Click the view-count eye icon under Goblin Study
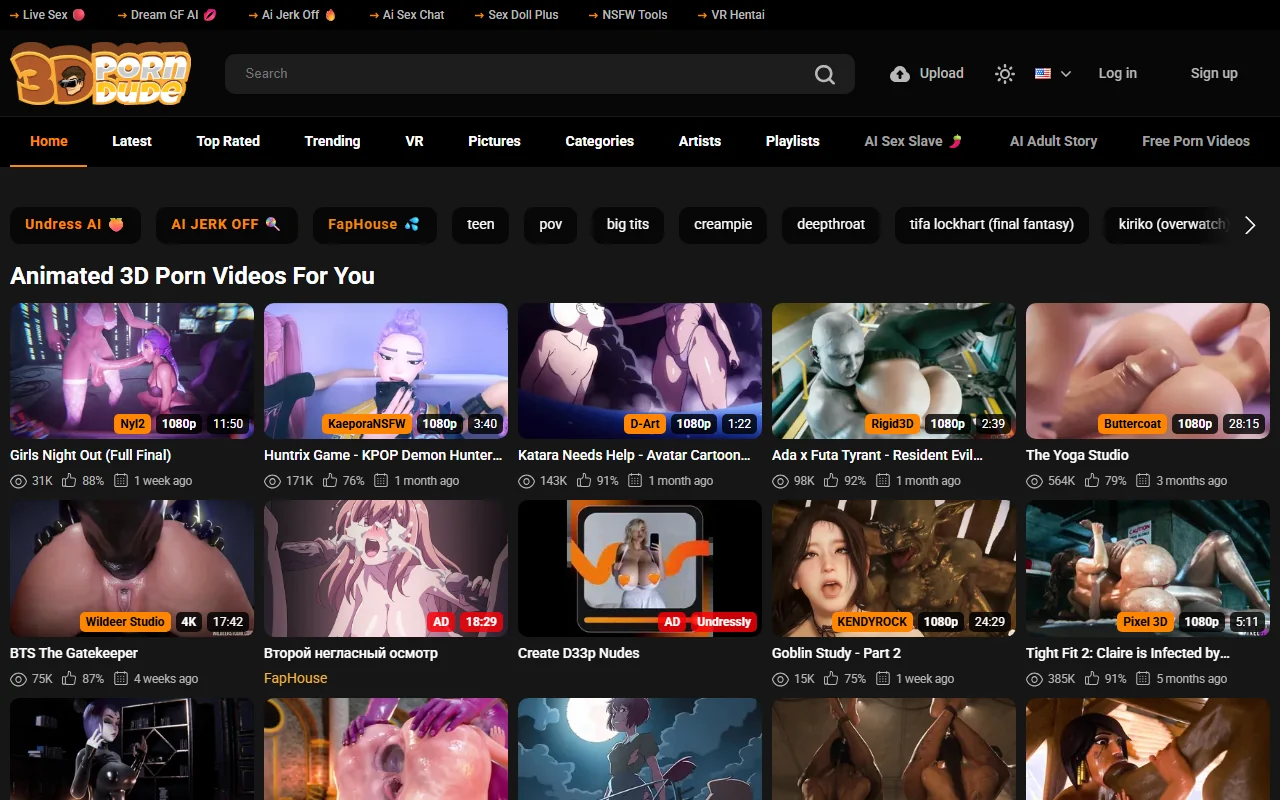 780,679
